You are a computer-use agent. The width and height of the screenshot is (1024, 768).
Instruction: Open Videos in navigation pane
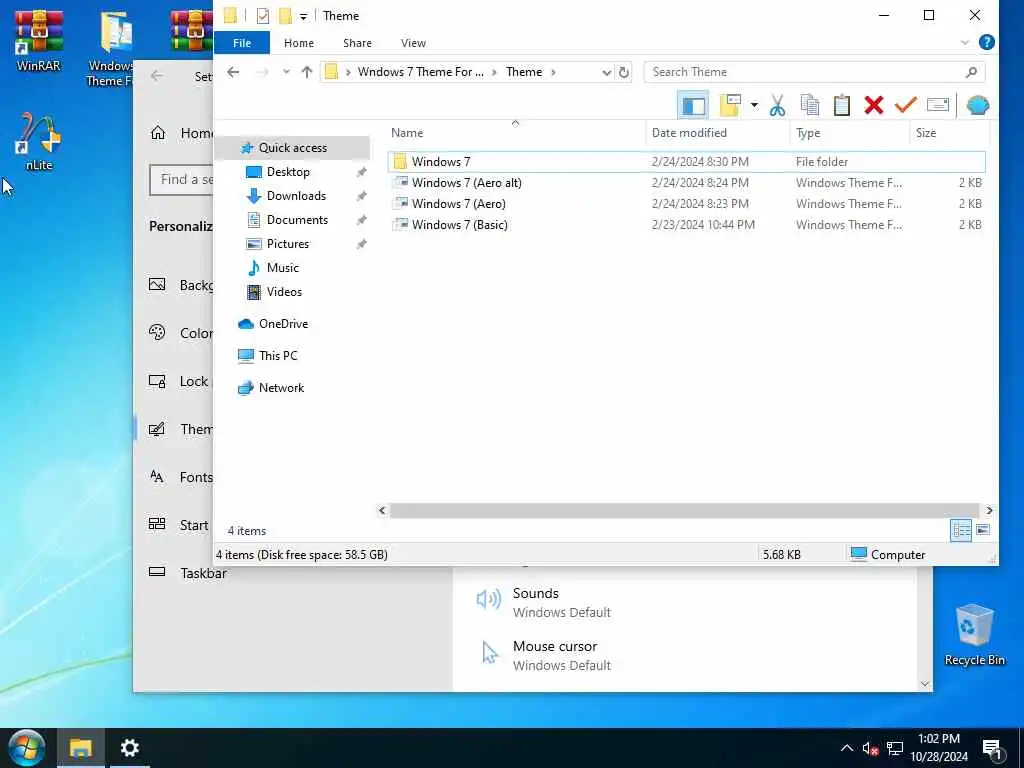[284, 292]
